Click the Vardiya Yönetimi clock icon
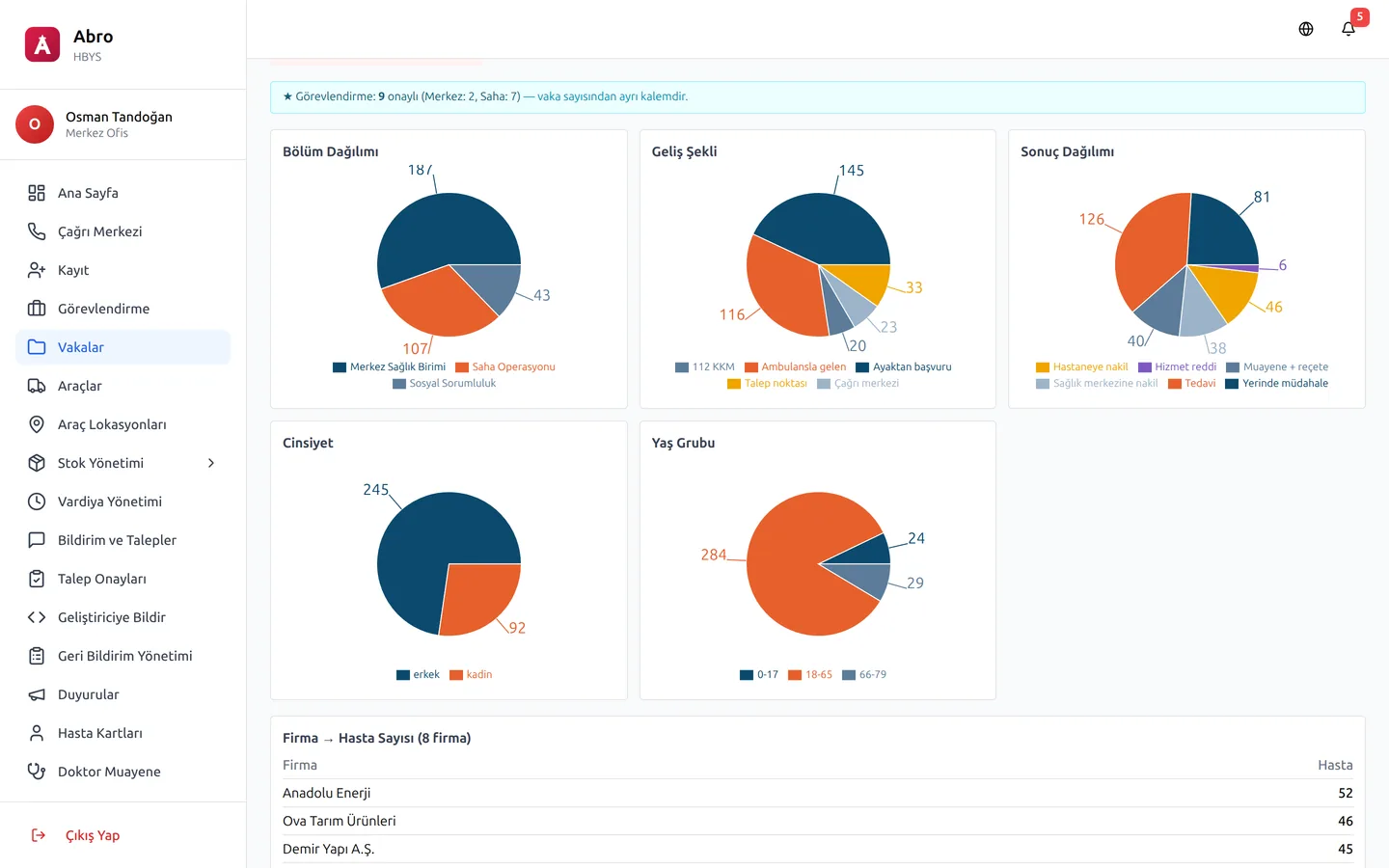 point(37,502)
